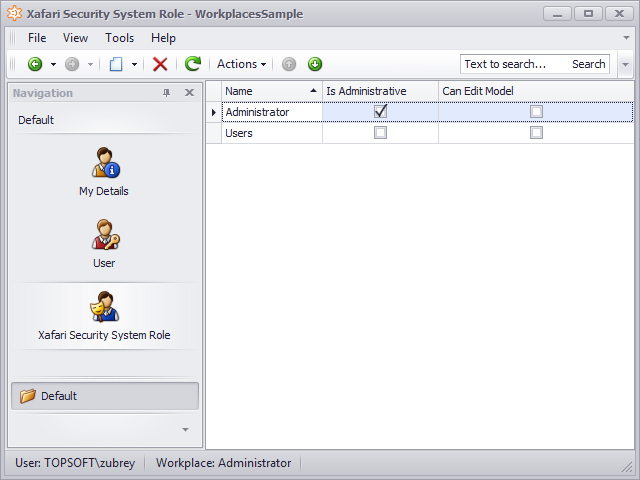Image resolution: width=640 pixels, height=480 pixels.
Task: Open the Tools menu
Action: pyautogui.click(x=119, y=38)
